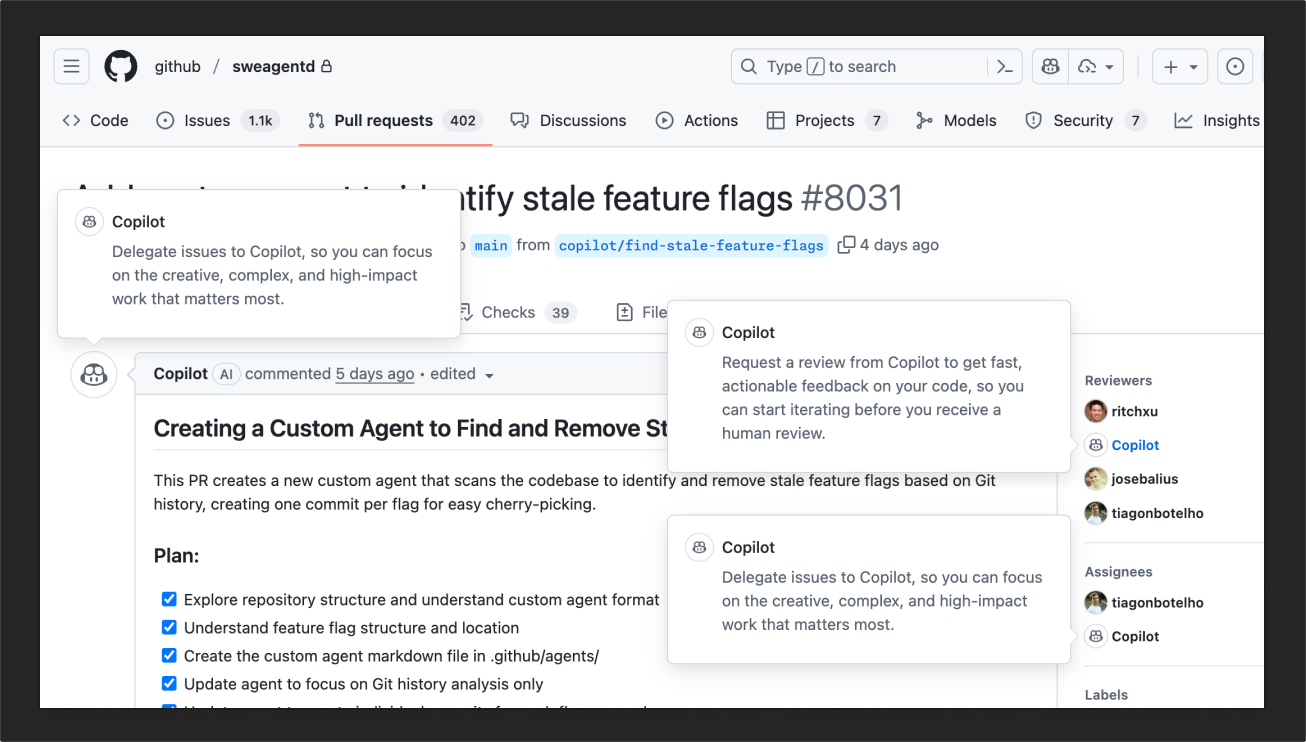Switch to the Code tab
Image resolution: width=1306 pixels, height=742 pixels.
coord(95,120)
